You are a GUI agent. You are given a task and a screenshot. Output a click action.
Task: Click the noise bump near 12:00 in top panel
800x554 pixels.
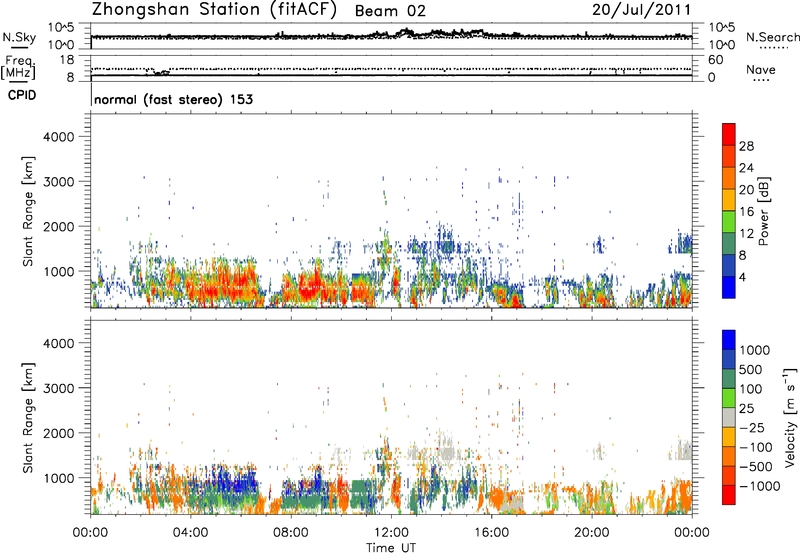(x=407, y=33)
